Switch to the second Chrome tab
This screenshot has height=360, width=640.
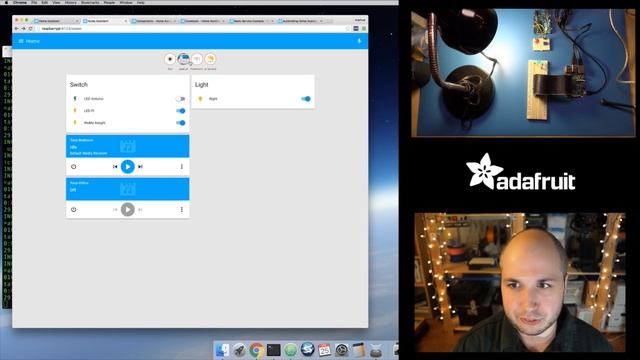105,21
